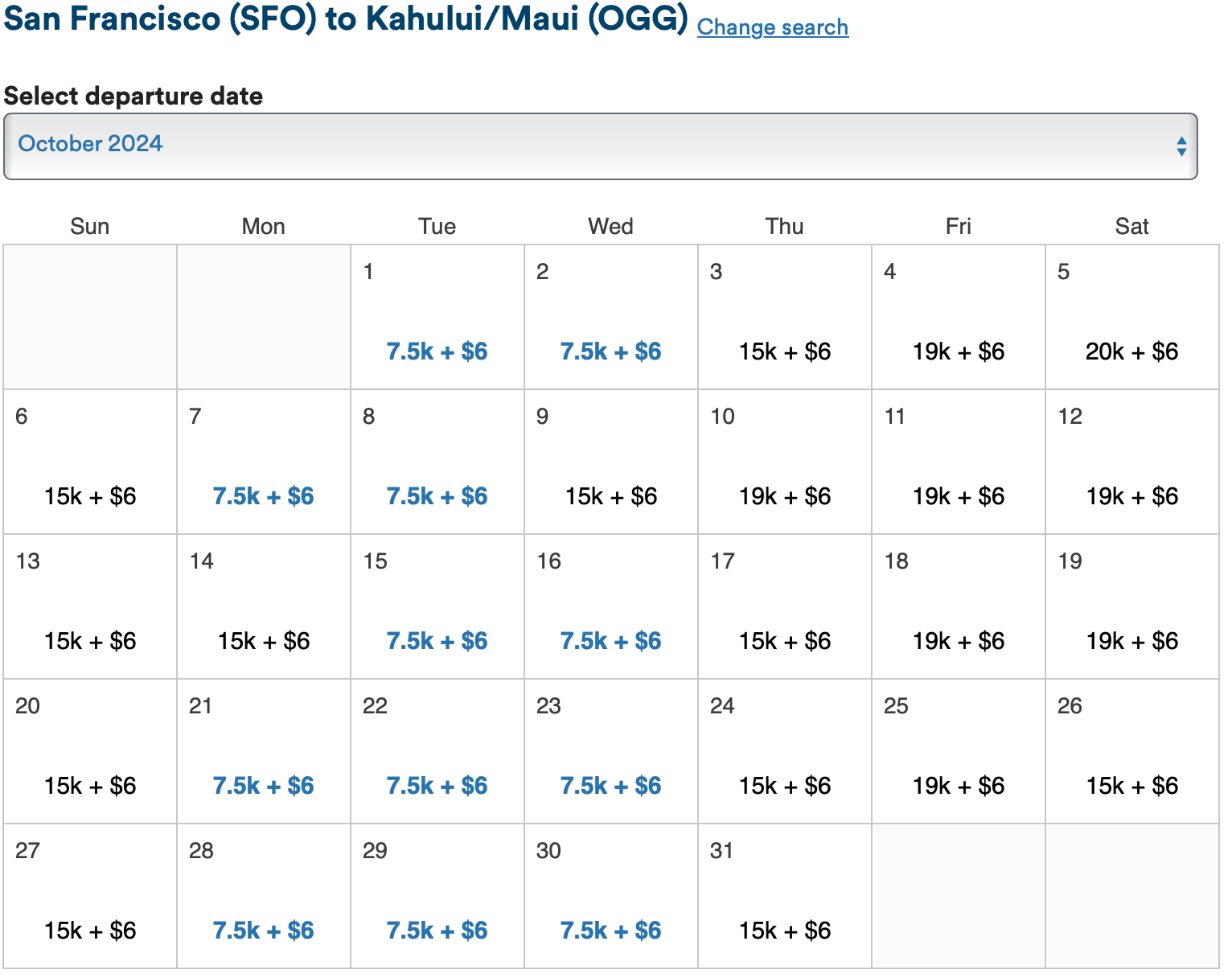Select October 31 at 15k + $6
Screen dimensions: 1232x978
pyautogui.click(x=784, y=931)
